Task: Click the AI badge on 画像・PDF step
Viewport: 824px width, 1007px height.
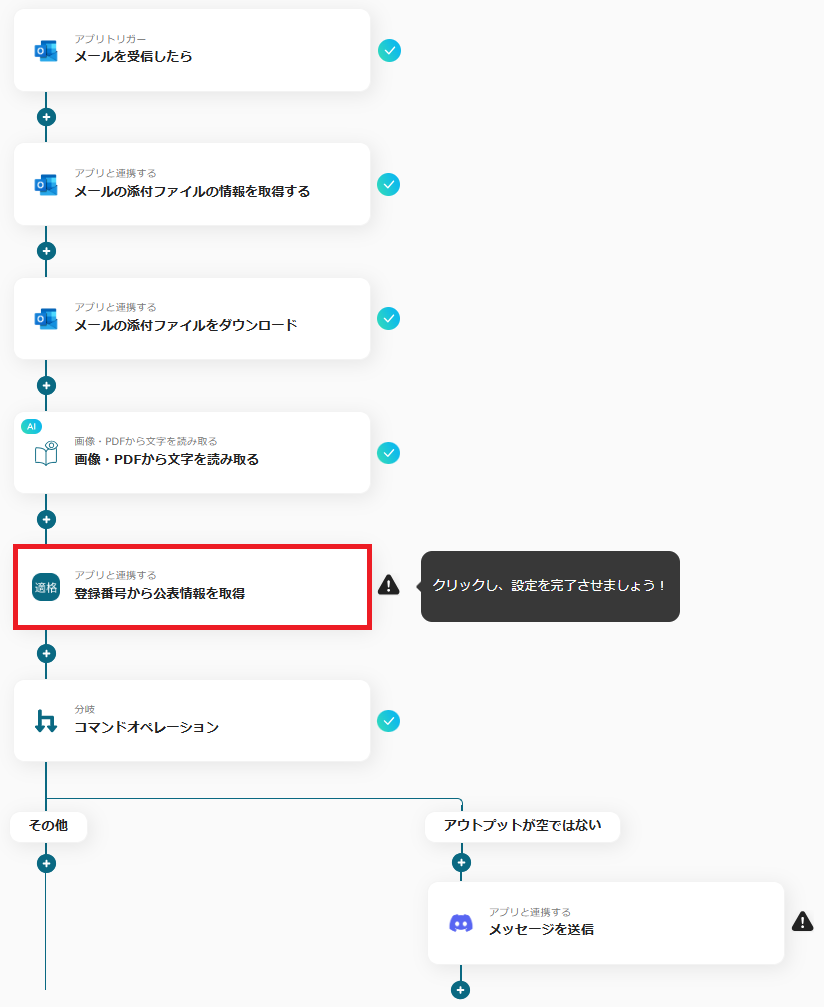Action: pyautogui.click(x=31, y=426)
